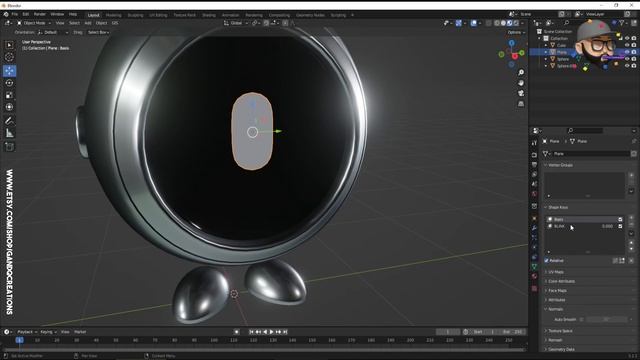Select the Annotate tool

(x=9, y=120)
